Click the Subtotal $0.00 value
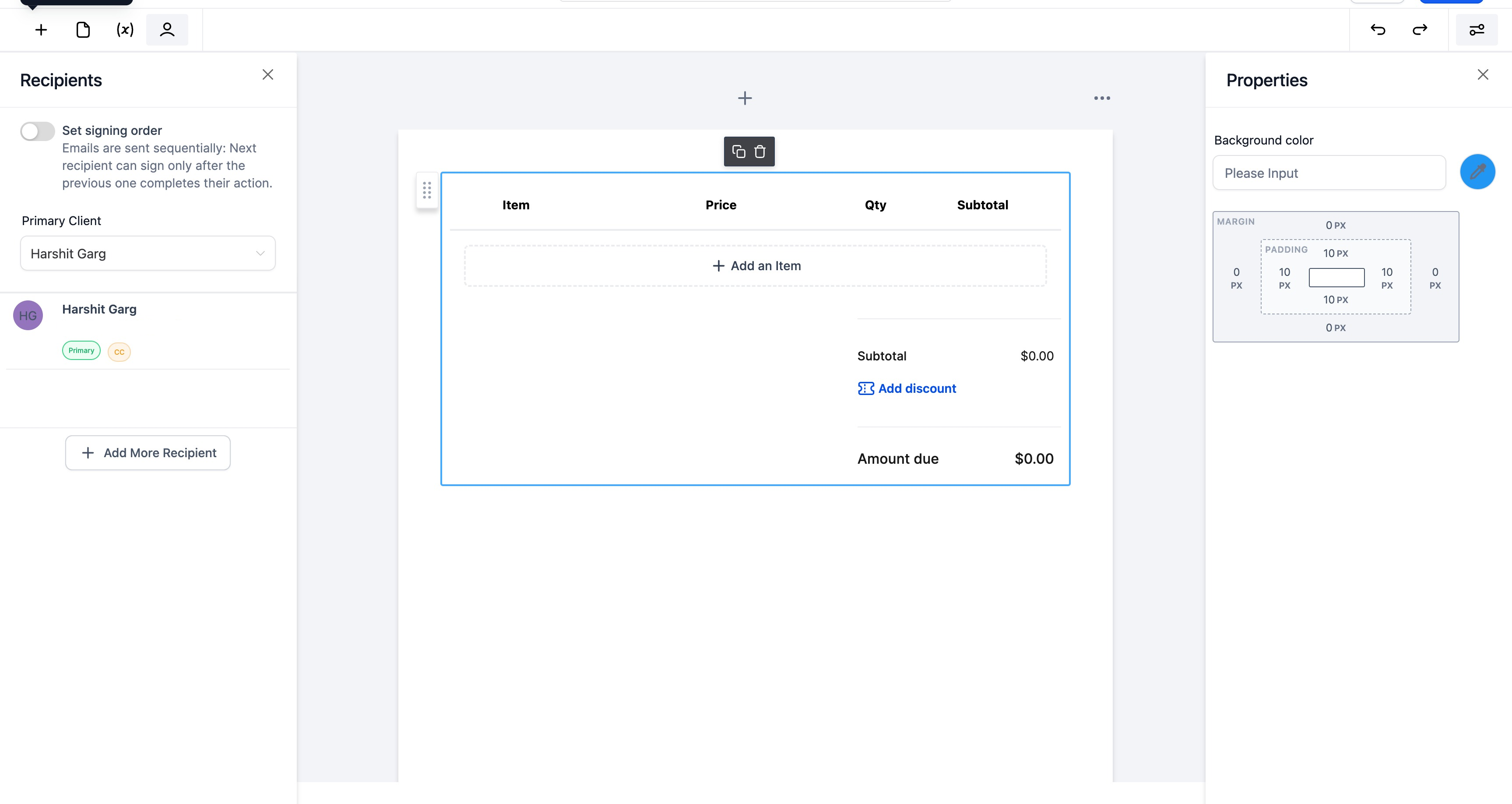 pos(1037,356)
